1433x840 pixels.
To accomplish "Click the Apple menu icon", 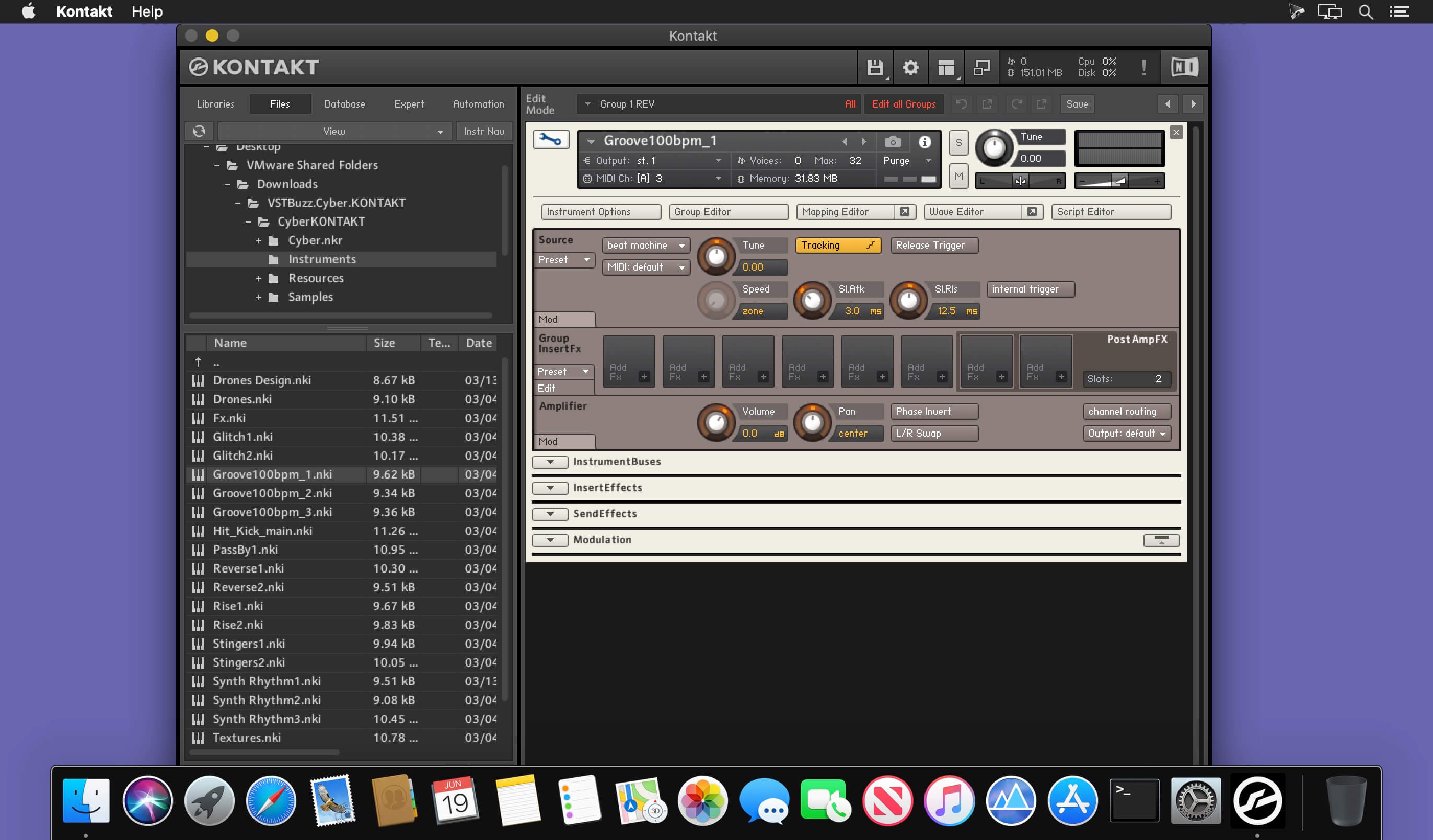I will [x=28, y=11].
